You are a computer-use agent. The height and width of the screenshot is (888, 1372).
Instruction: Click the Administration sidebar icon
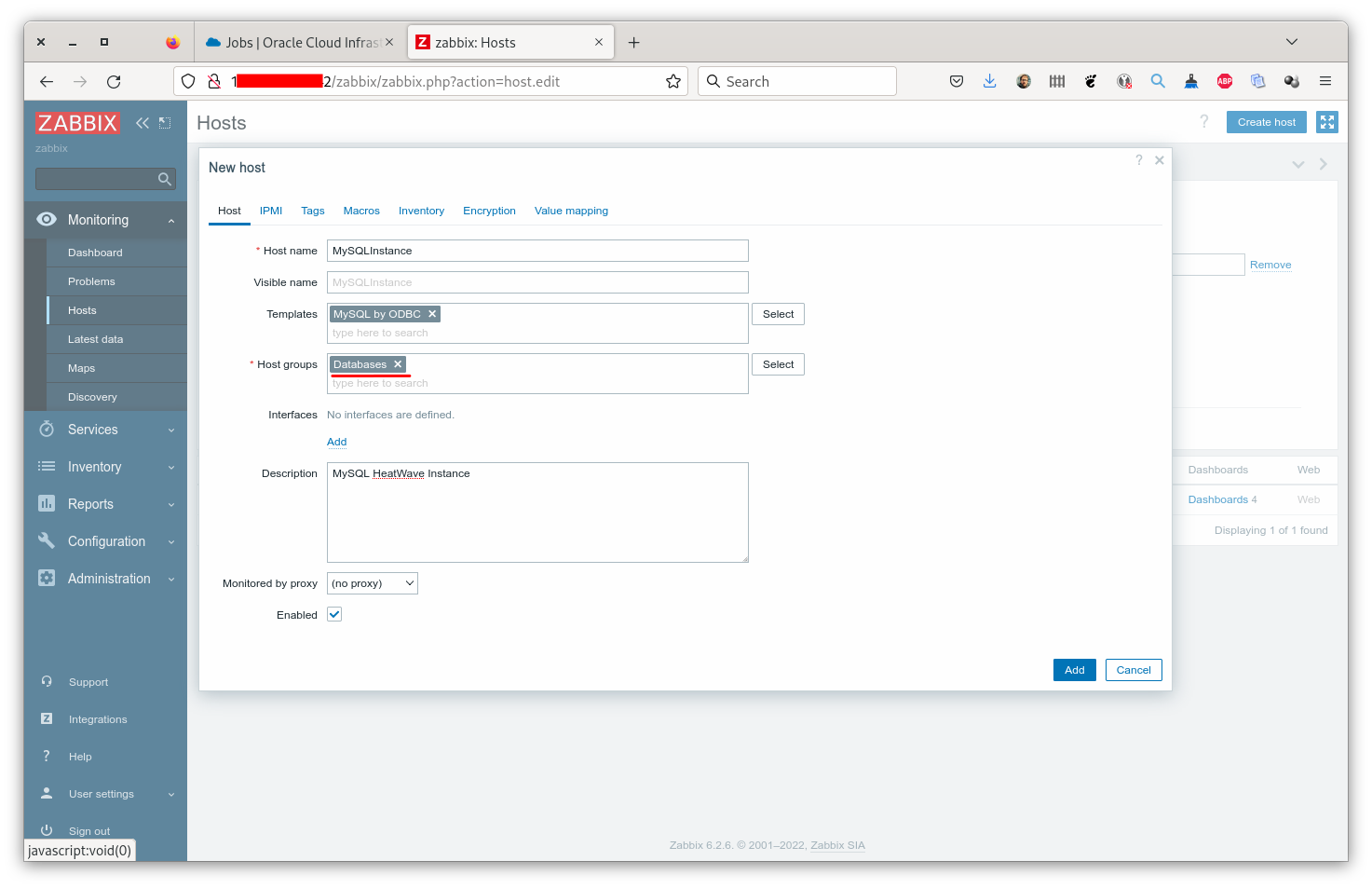[x=47, y=578]
